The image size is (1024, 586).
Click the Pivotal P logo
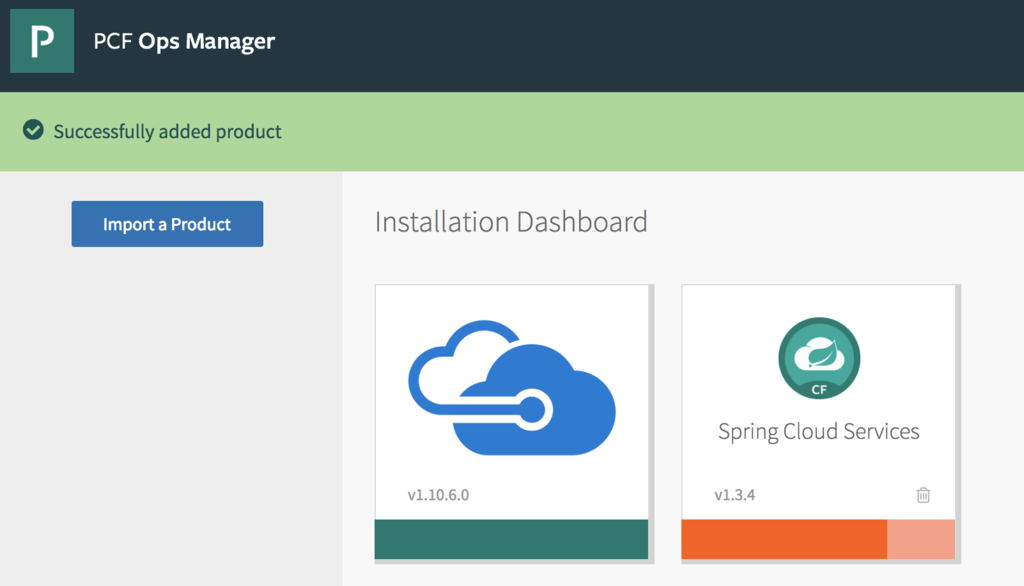tap(42, 42)
